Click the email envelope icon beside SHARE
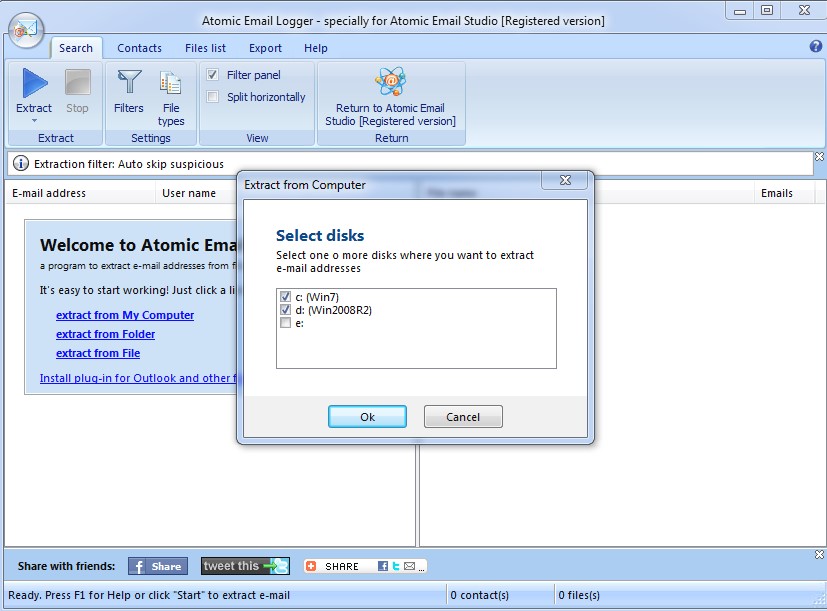Viewport: 827px width, 611px height. [409, 566]
